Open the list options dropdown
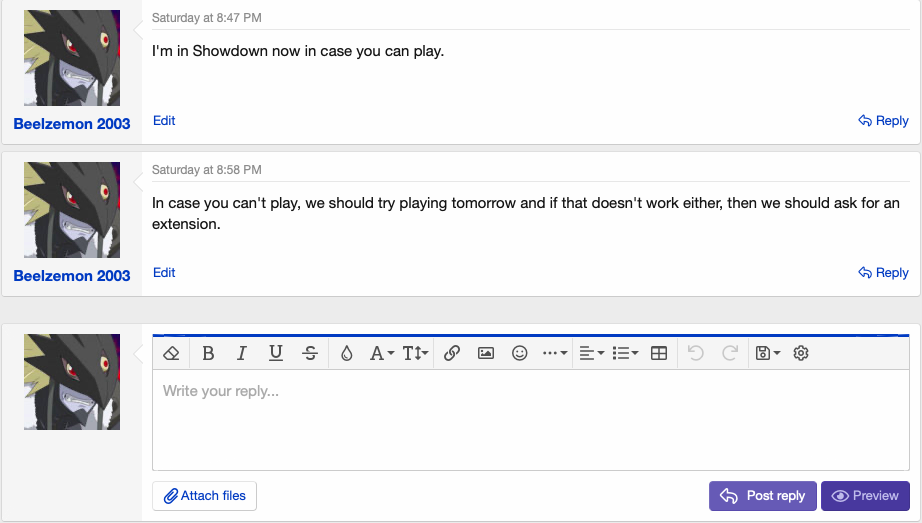Image resolution: width=922 pixels, height=523 pixels. click(625, 353)
